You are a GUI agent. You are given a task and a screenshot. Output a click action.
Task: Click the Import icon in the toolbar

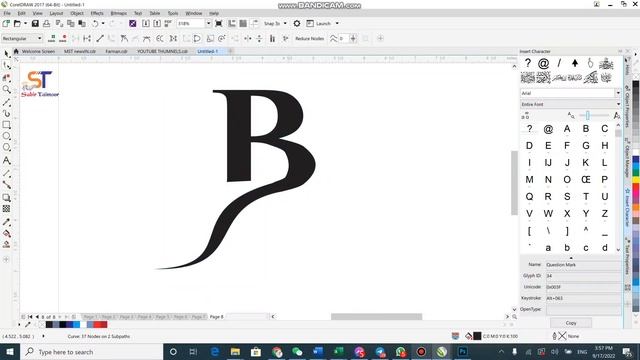tap(145, 24)
